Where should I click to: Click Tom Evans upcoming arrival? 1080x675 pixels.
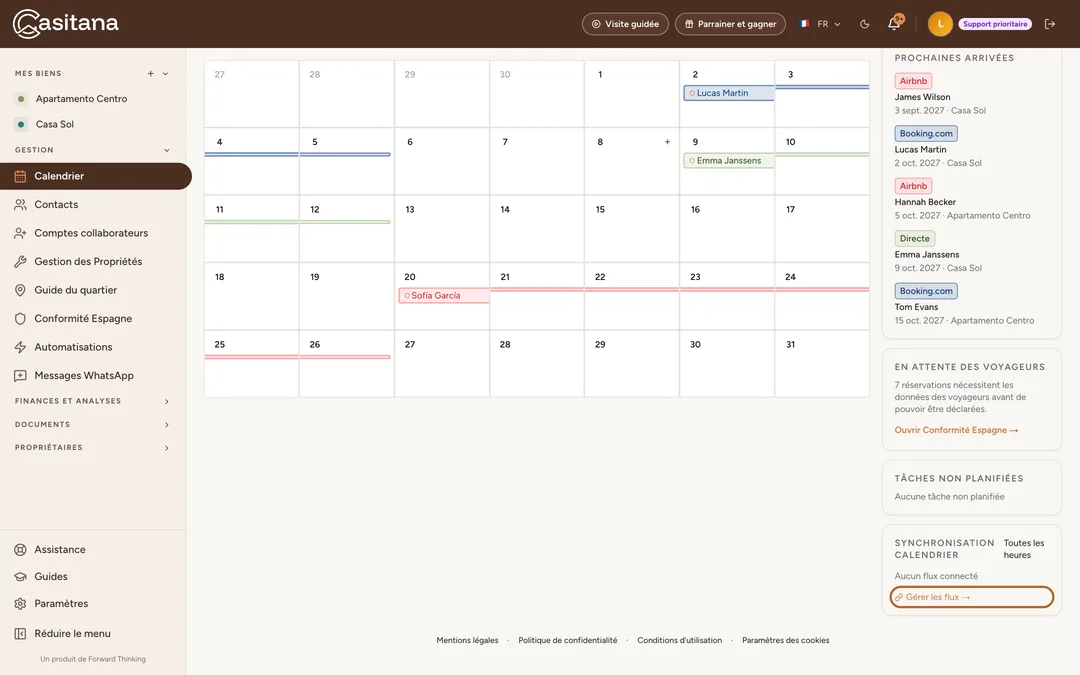(916, 307)
